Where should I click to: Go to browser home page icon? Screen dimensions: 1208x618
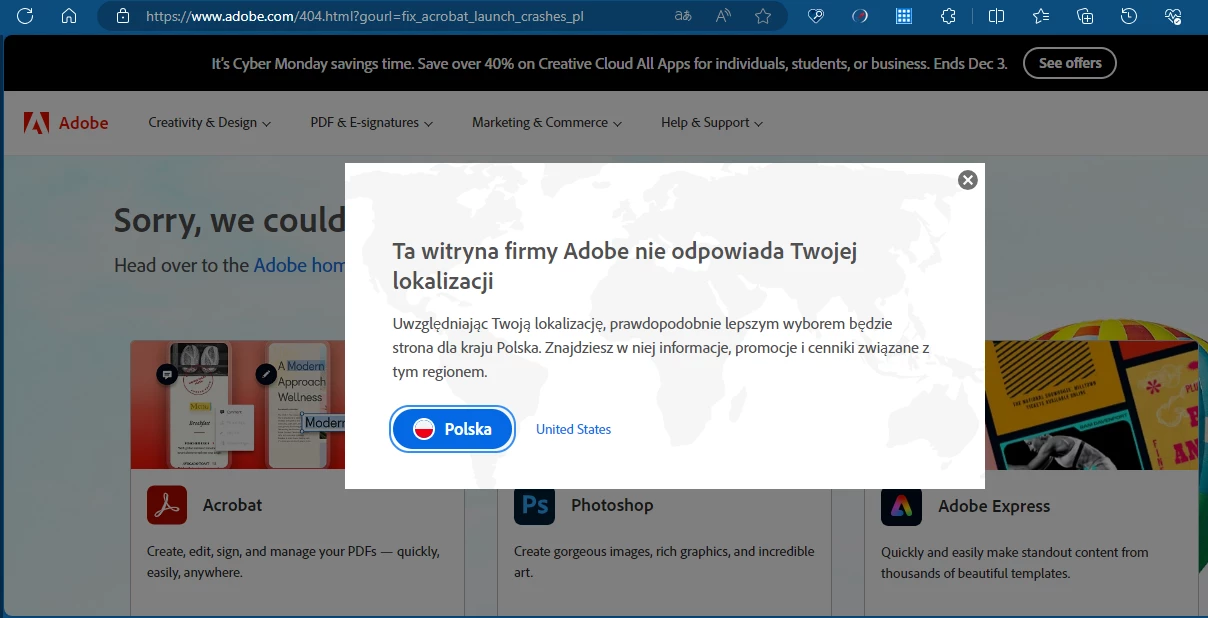(x=69, y=16)
